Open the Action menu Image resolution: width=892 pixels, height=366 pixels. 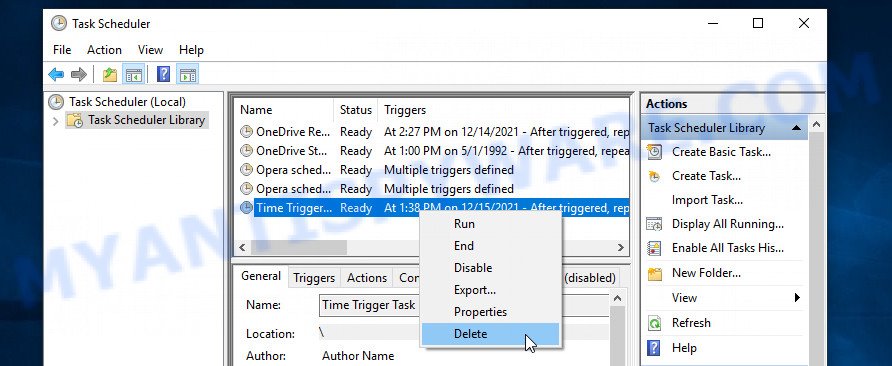[104, 50]
